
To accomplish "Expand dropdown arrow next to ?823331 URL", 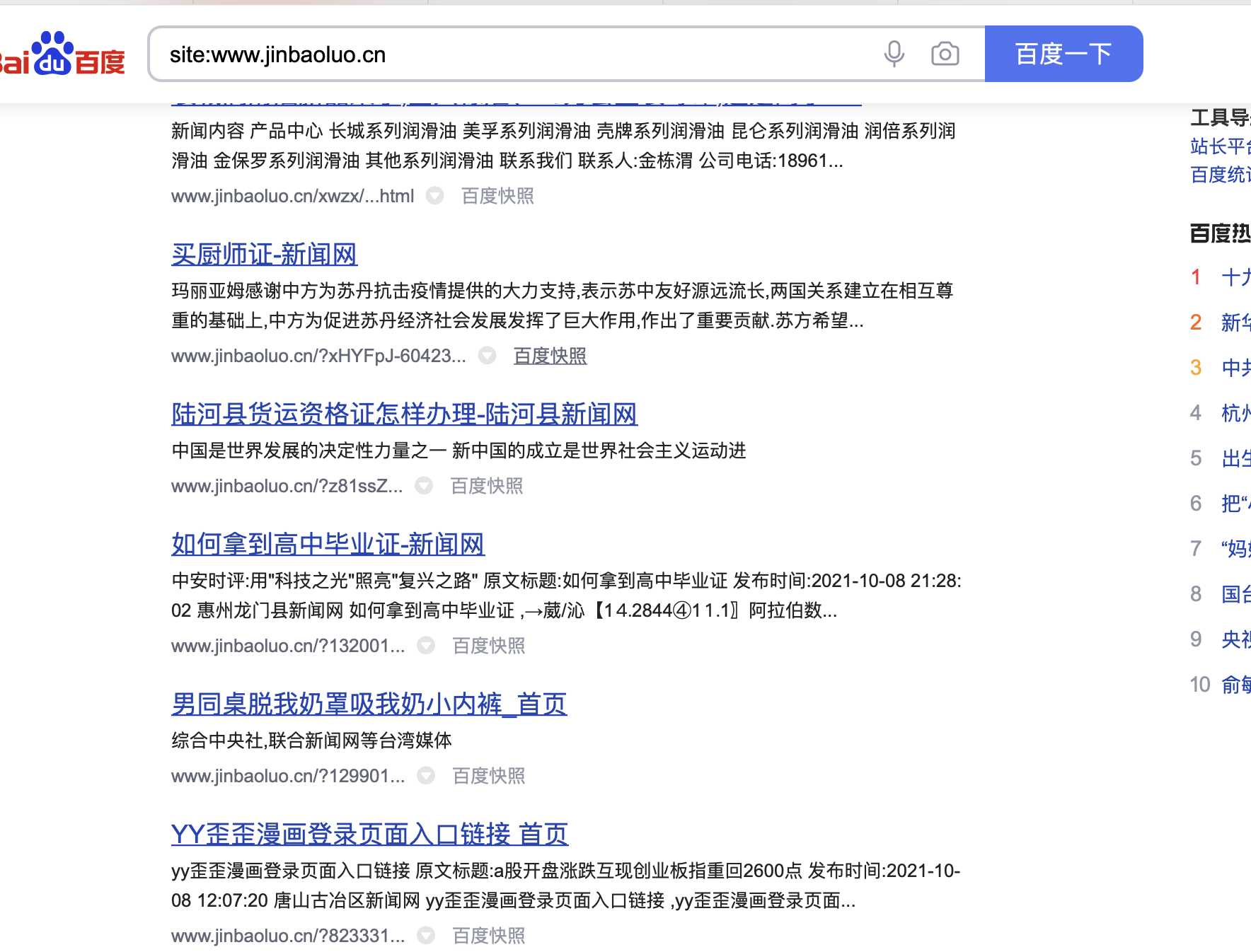I will 426,936.
